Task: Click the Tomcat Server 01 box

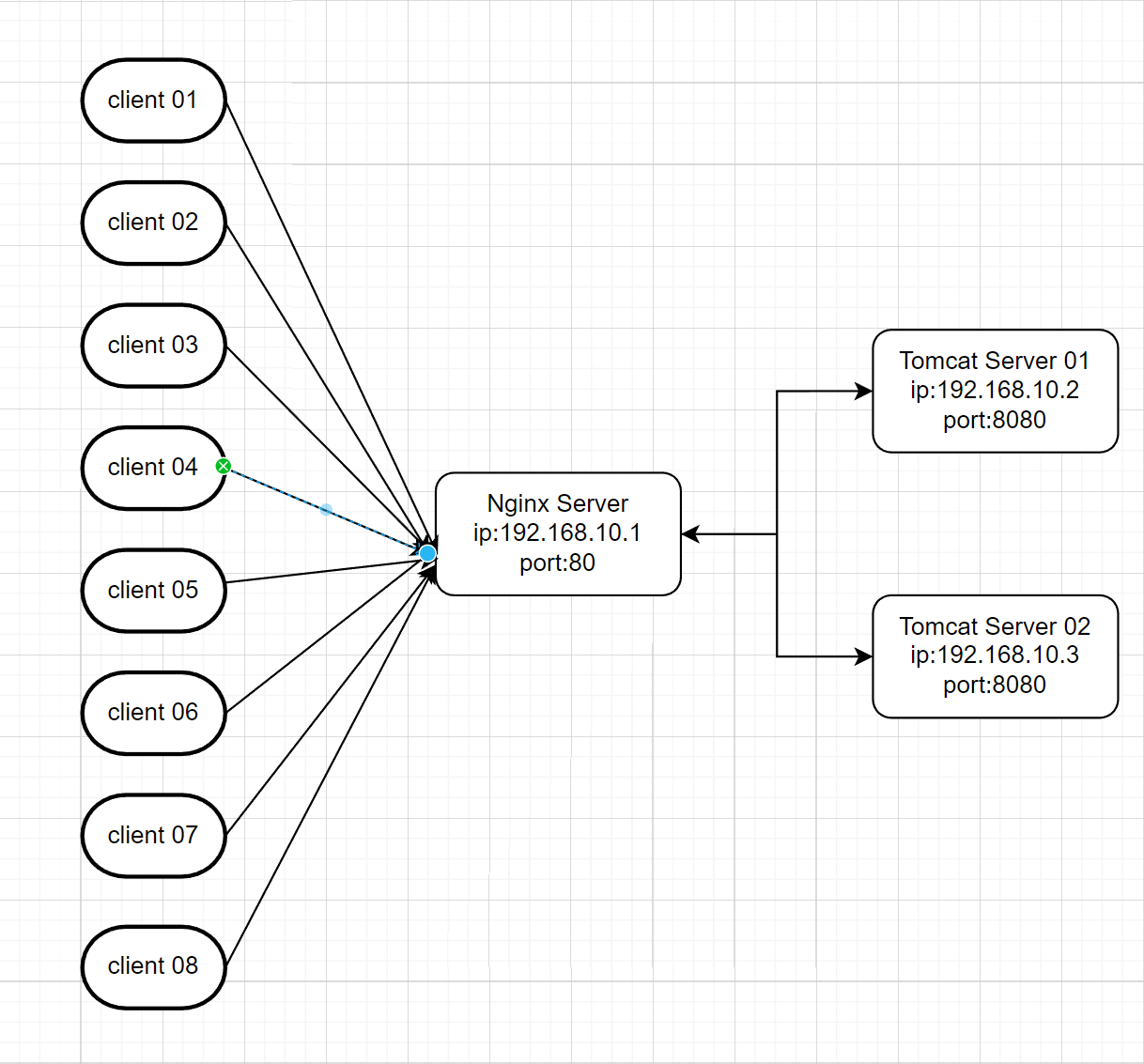Action: click(995, 391)
